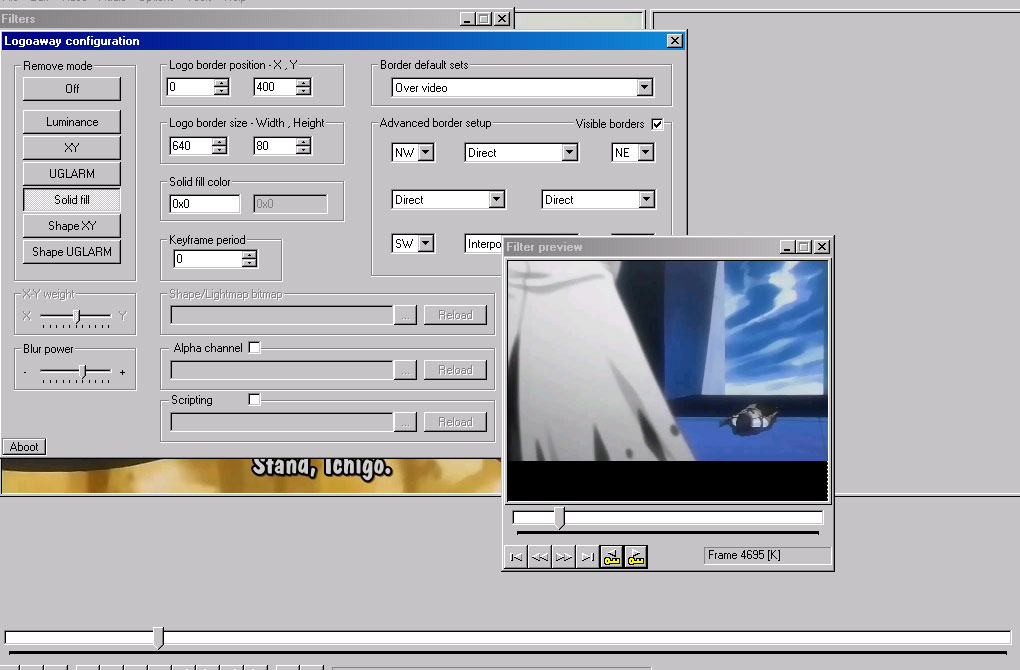This screenshot has height=670, width=1020.
Task: Click the Scripting path field
Action: pos(282,422)
